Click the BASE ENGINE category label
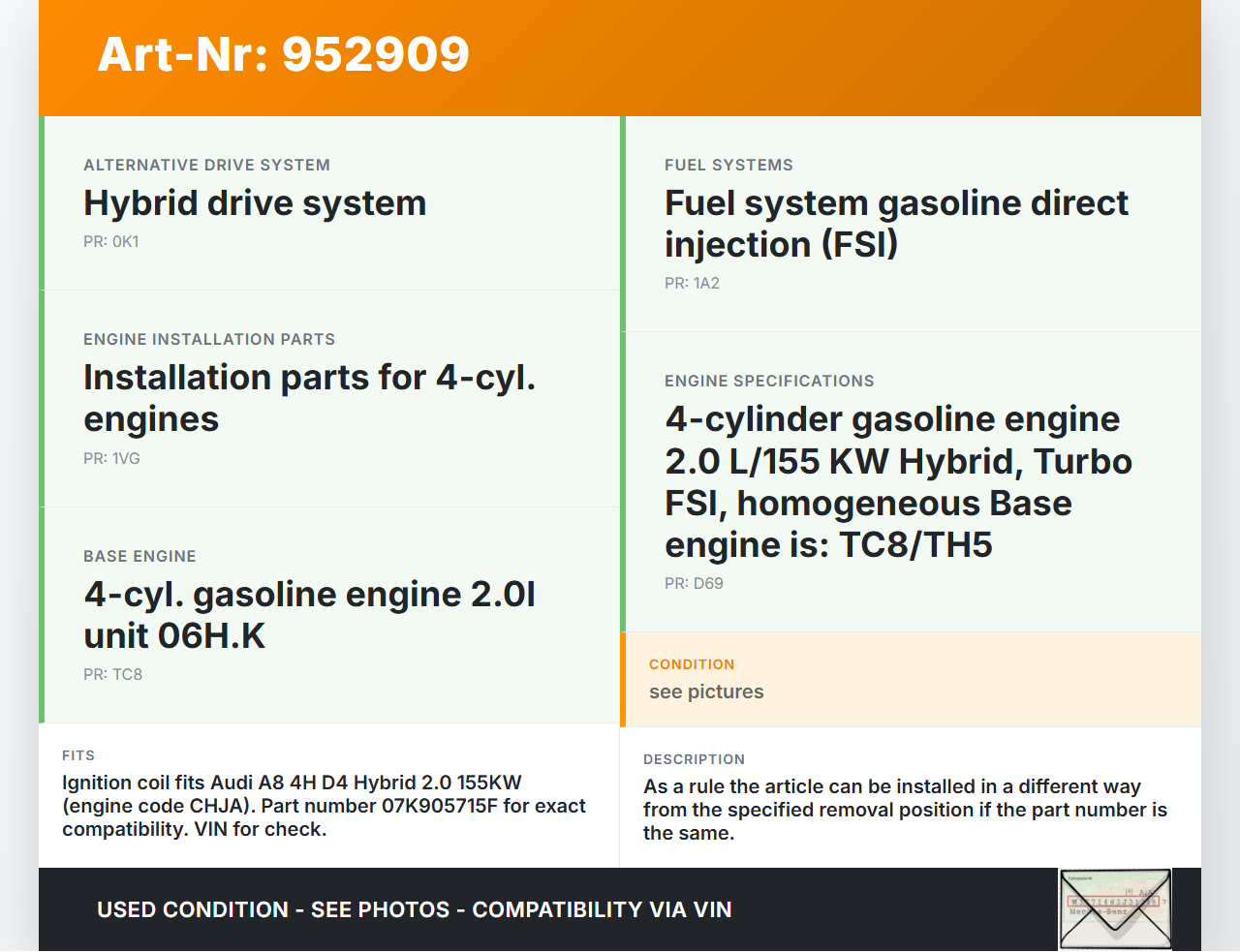Image resolution: width=1240 pixels, height=952 pixels. pos(139,557)
